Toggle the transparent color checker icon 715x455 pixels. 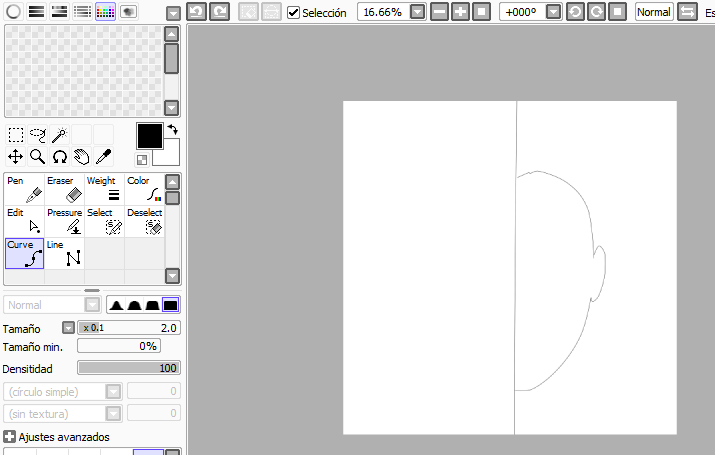pos(142,160)
